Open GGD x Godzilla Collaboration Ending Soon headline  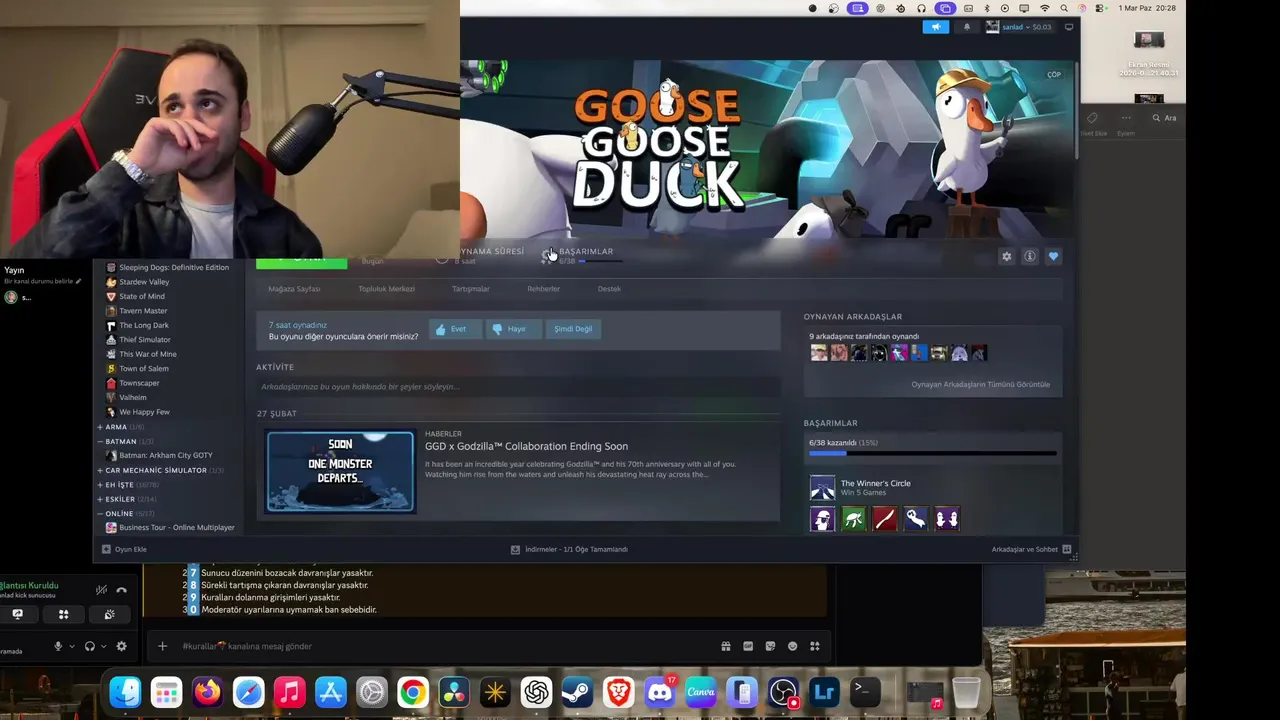tap(526, 446)
